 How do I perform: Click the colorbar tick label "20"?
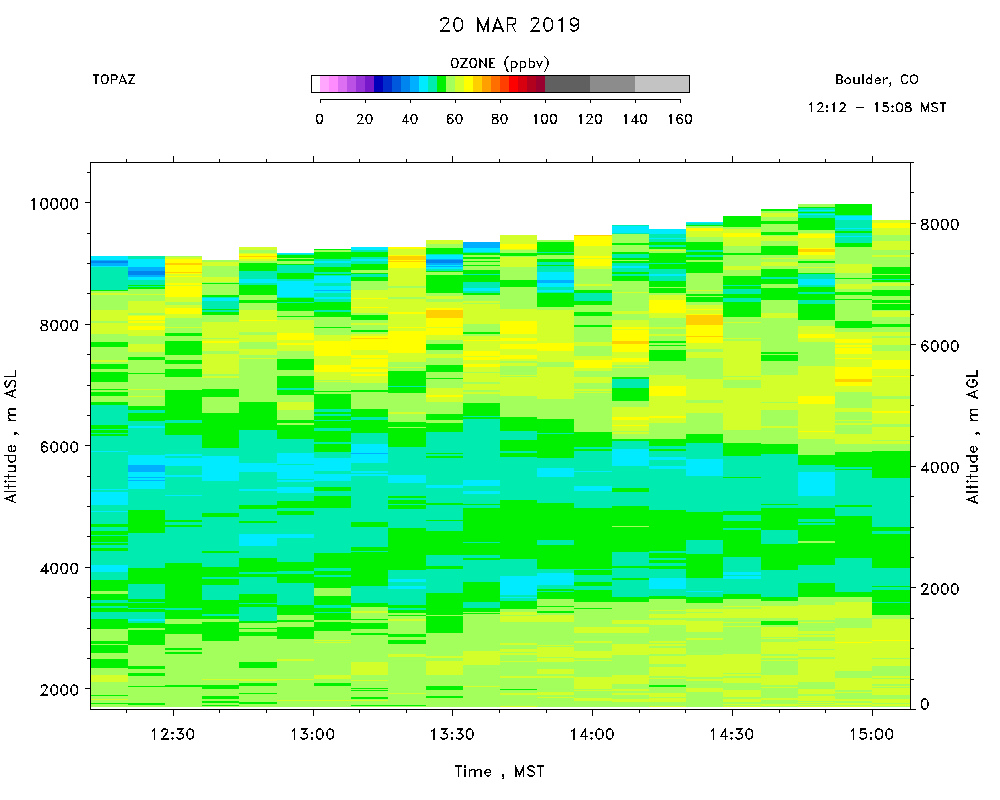(364, 119)
